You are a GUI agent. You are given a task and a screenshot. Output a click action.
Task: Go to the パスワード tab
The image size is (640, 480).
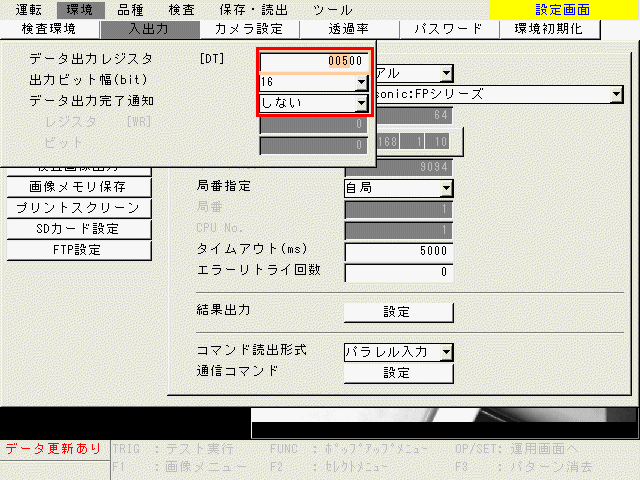448,29
